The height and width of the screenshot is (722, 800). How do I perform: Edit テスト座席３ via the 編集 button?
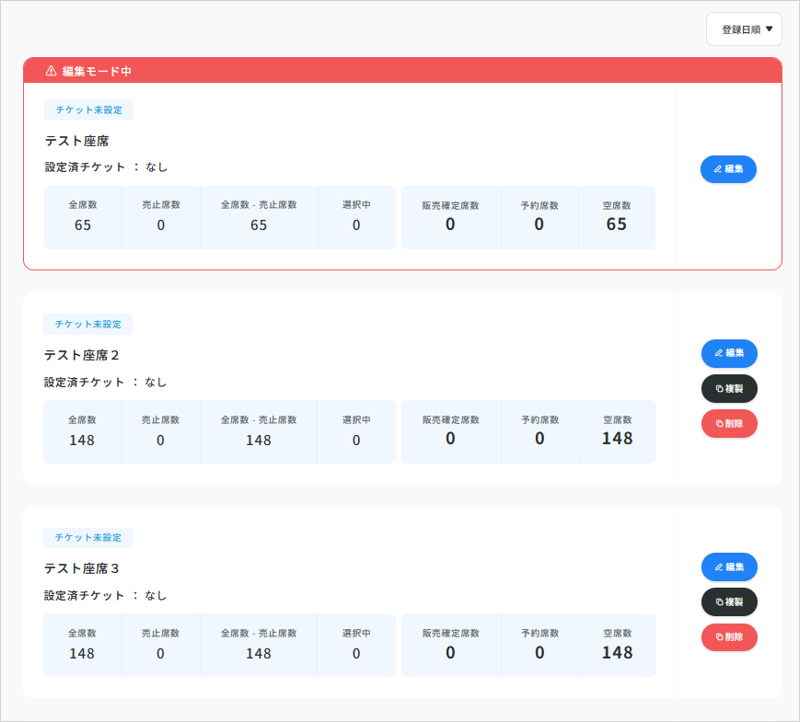[728, 567]
